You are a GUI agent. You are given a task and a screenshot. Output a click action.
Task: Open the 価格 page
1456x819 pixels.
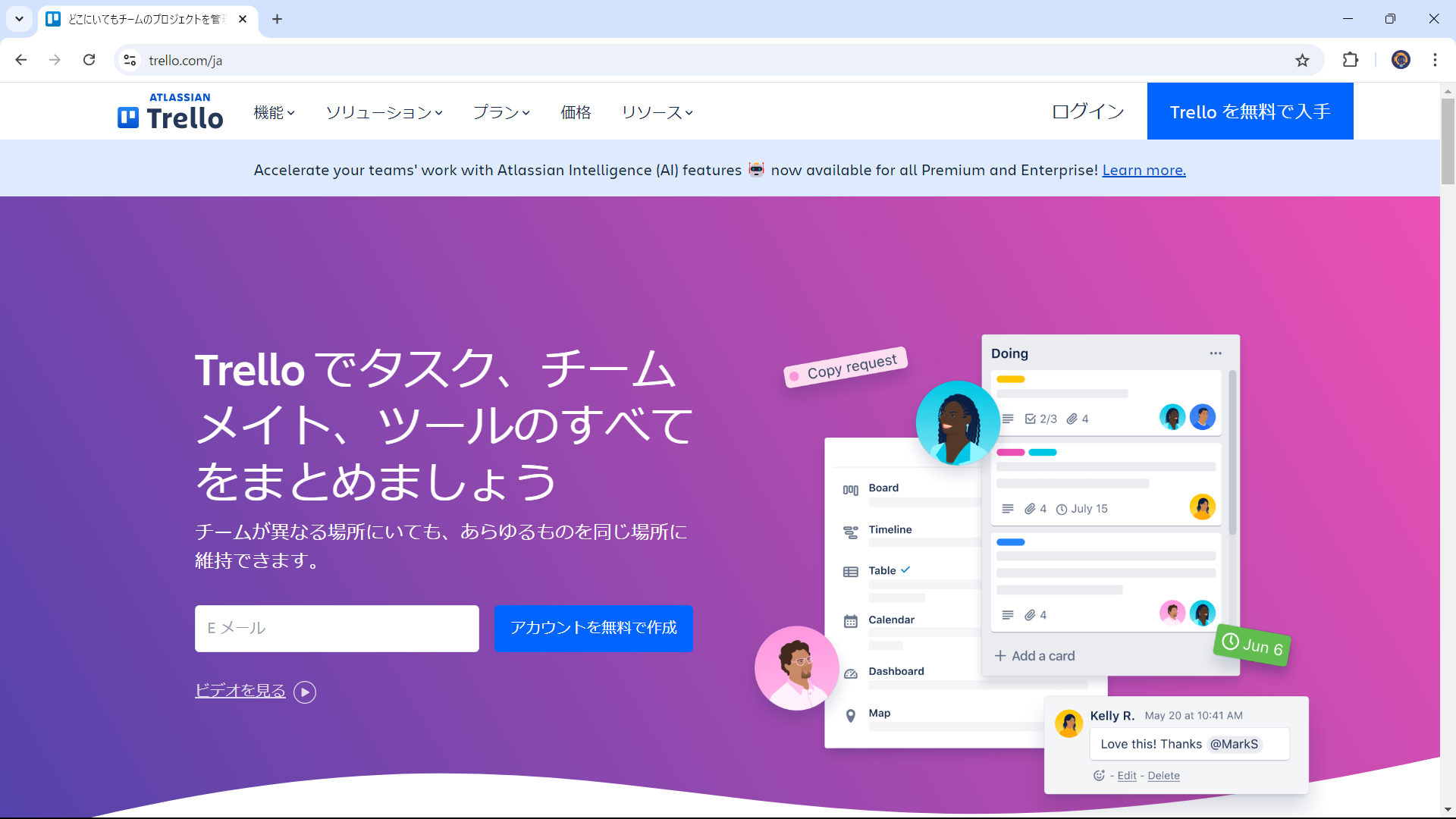pyautogui.click(x=576, y=112)
